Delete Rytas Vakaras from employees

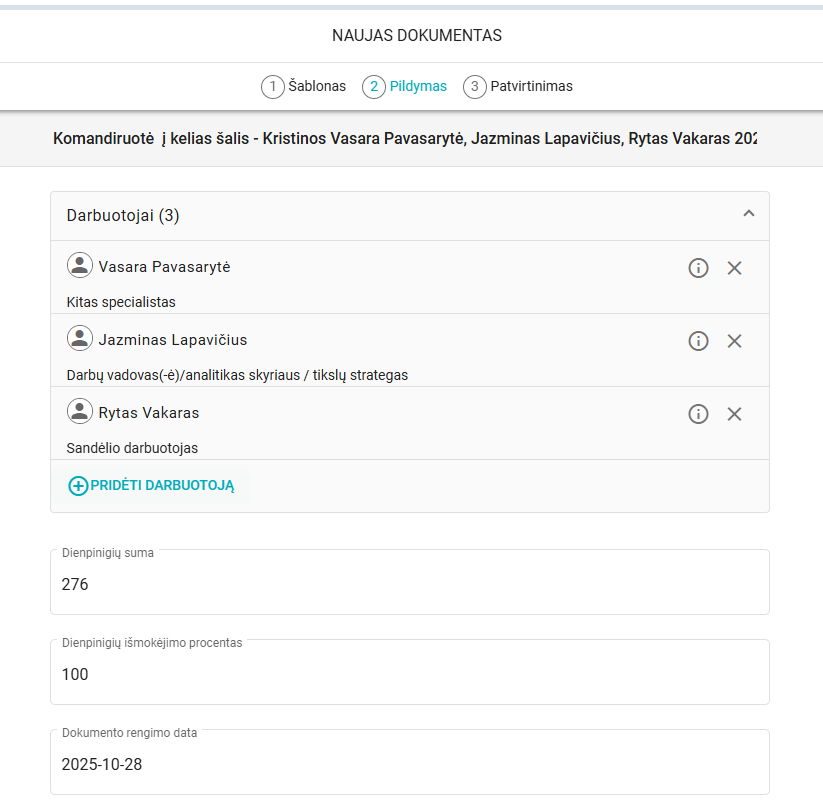[734, 414]
